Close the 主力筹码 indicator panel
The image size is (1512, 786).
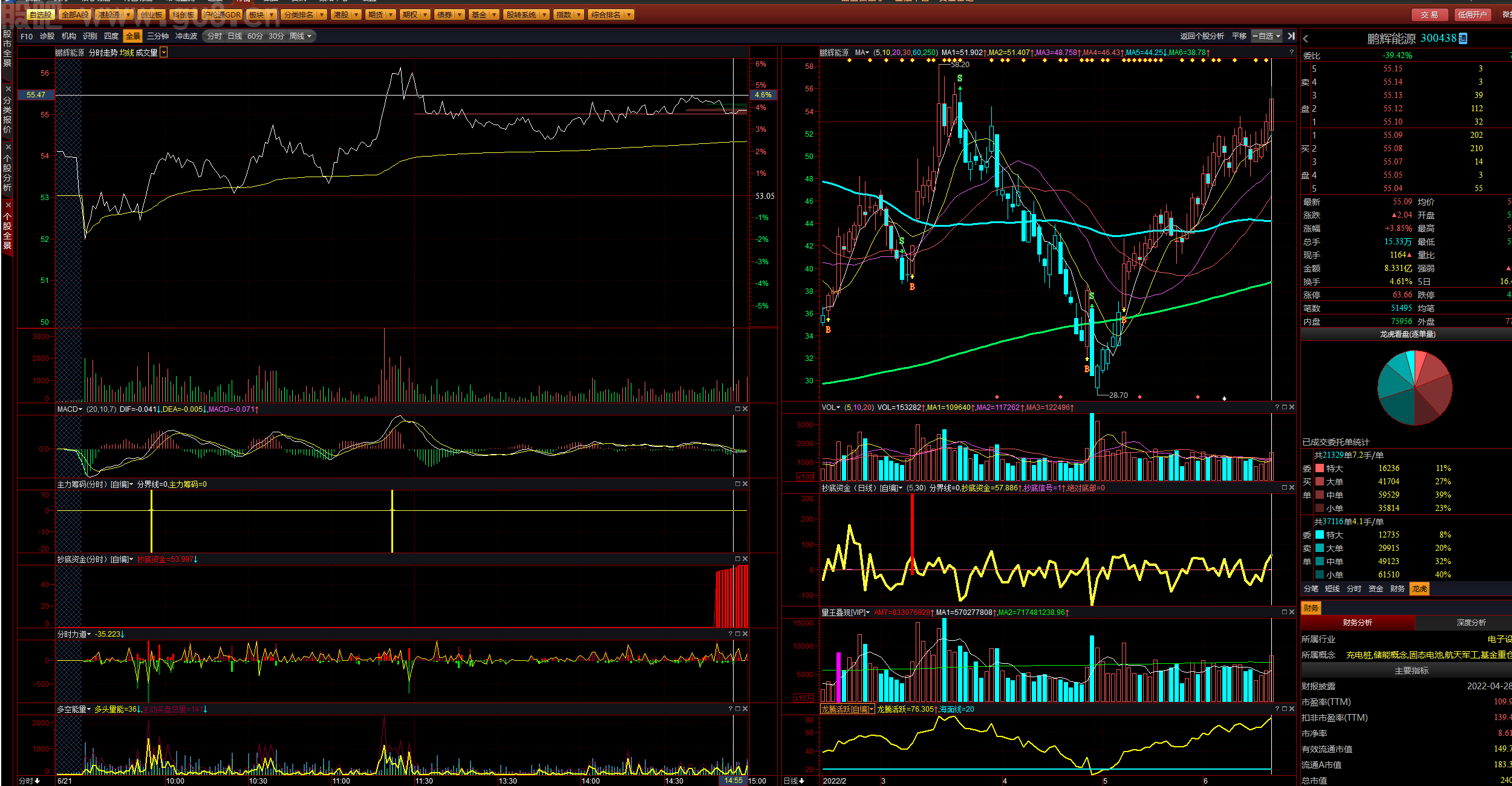tap(745, 484)
